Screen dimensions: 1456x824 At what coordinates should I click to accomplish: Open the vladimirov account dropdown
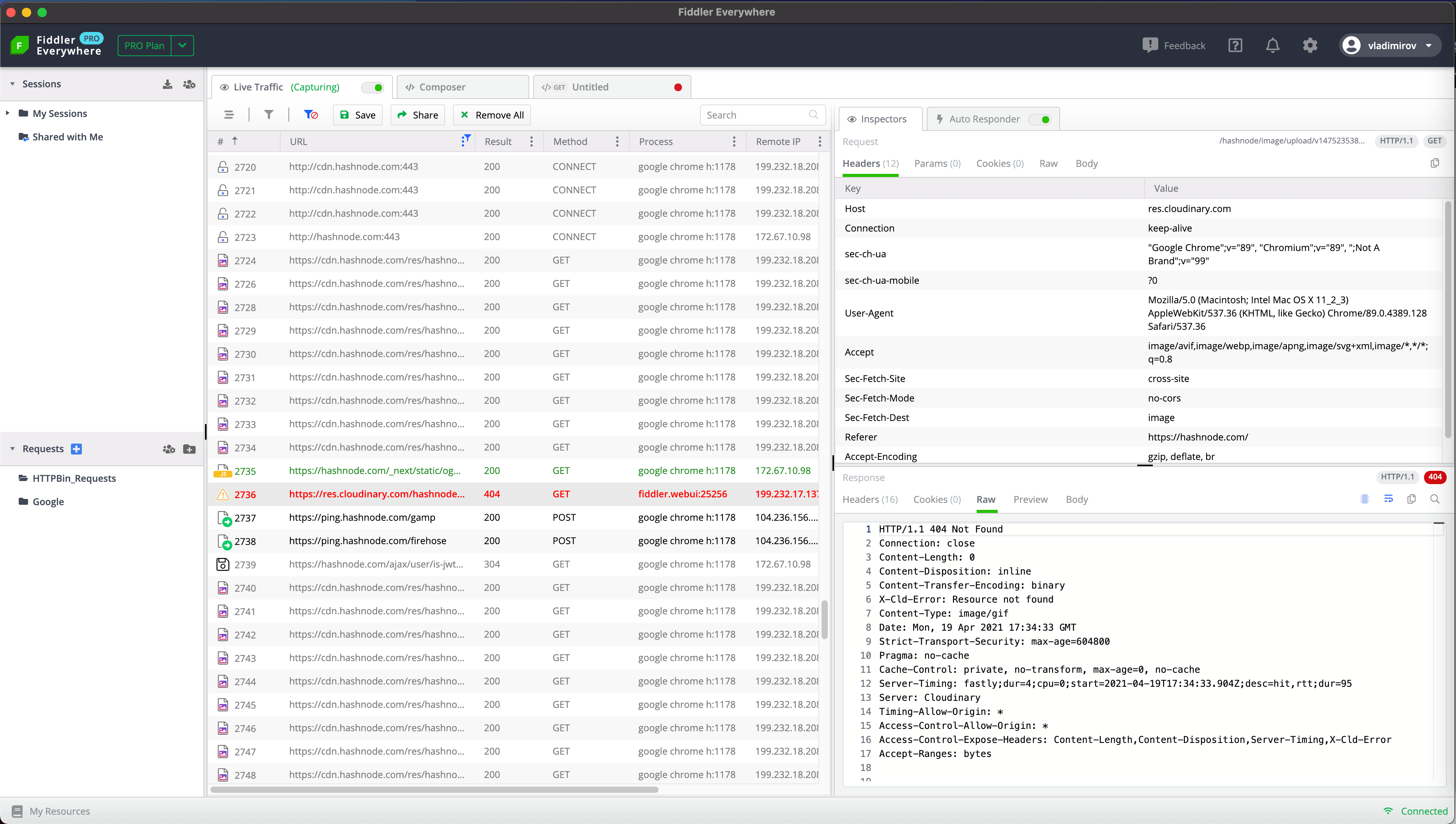pos(1390,45)
